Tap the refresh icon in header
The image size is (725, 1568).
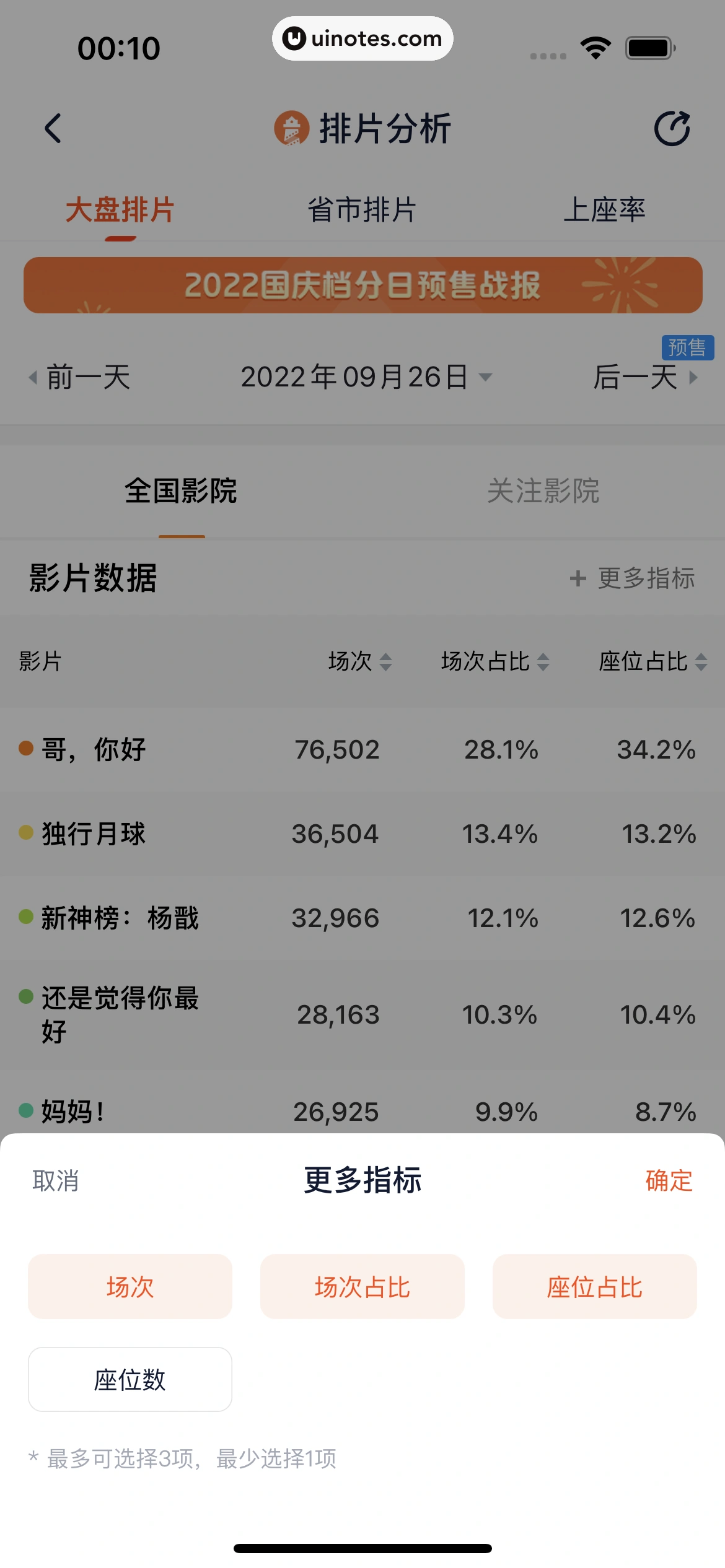tap(672, 129)
